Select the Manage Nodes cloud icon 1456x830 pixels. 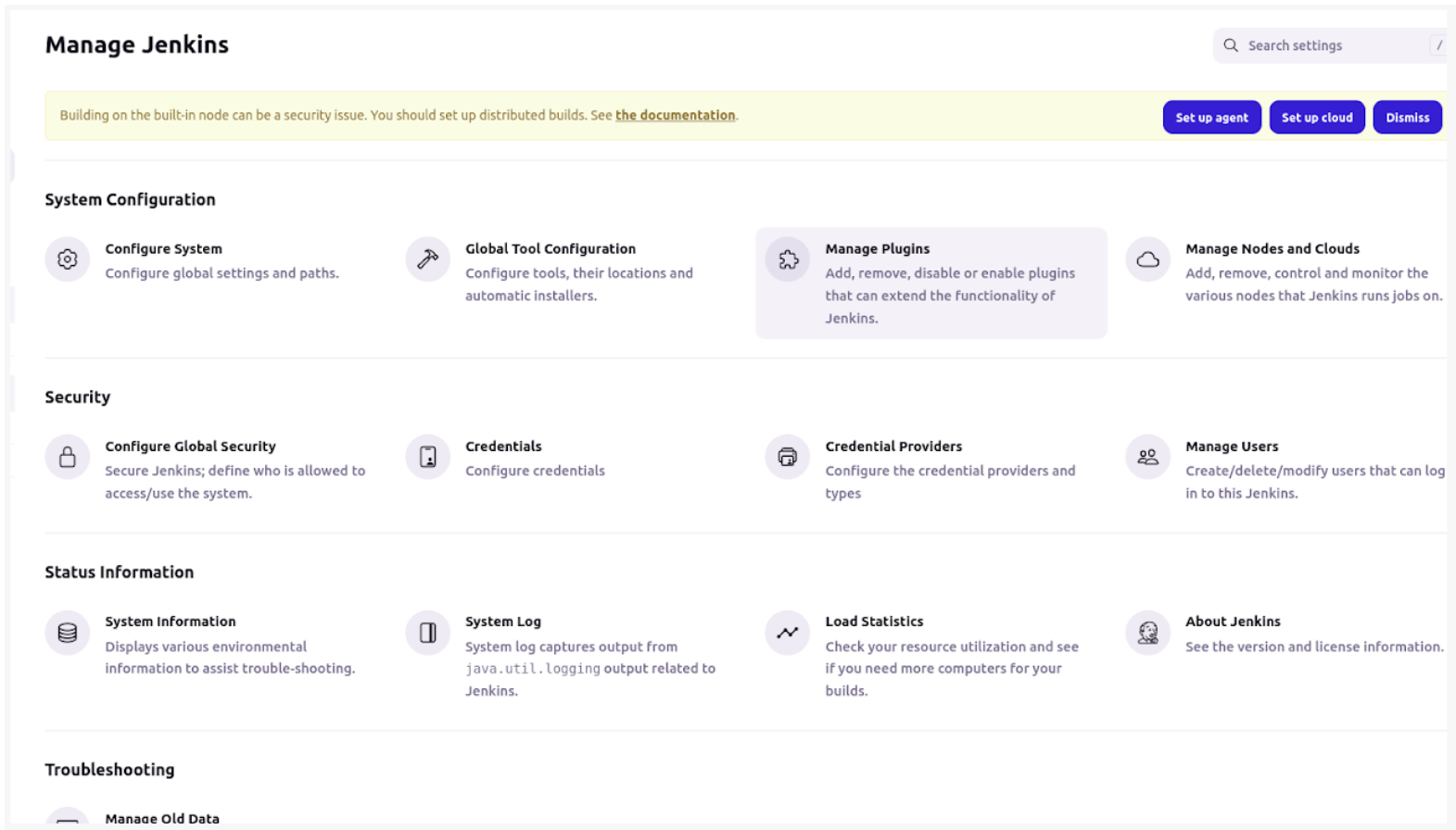[x=1147, y=259]
